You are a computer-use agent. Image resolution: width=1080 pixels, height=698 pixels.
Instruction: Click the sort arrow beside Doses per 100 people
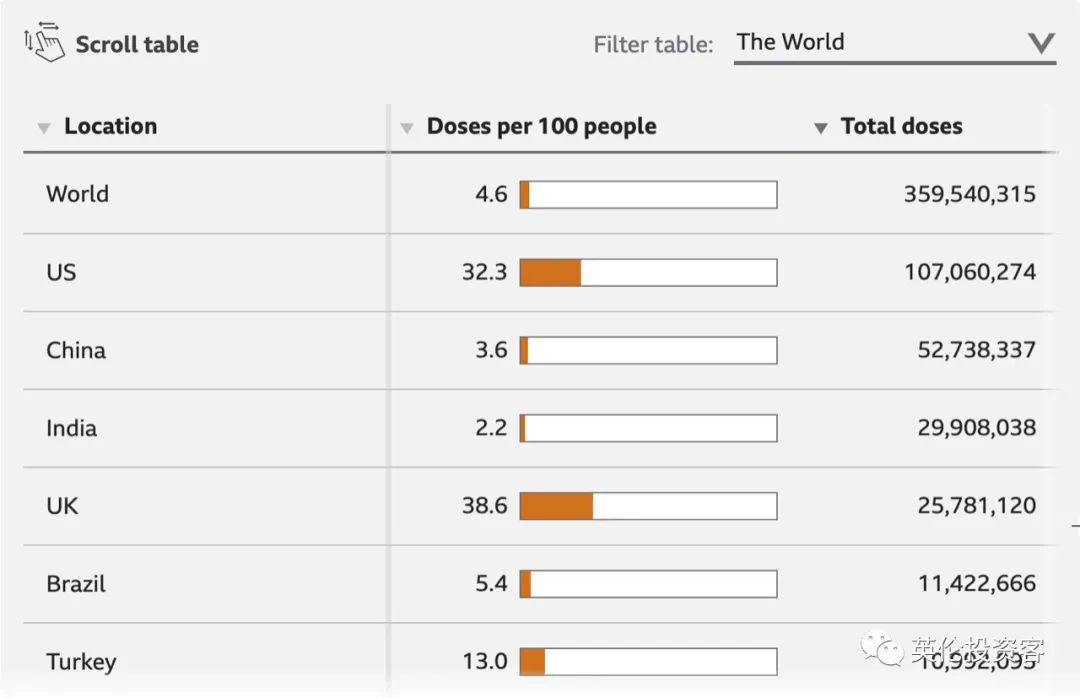point(407,128)
